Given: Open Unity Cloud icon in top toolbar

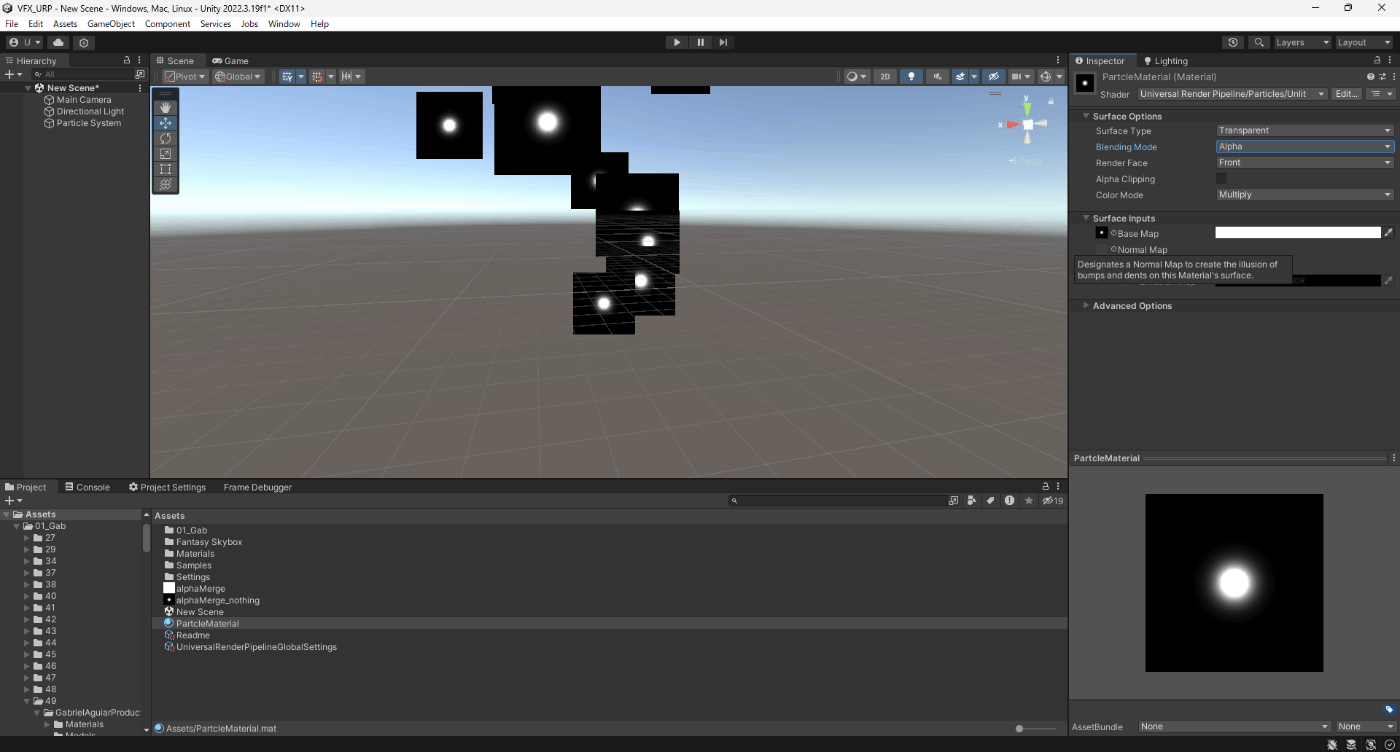Looking at the screenshot, I should 58,42.
